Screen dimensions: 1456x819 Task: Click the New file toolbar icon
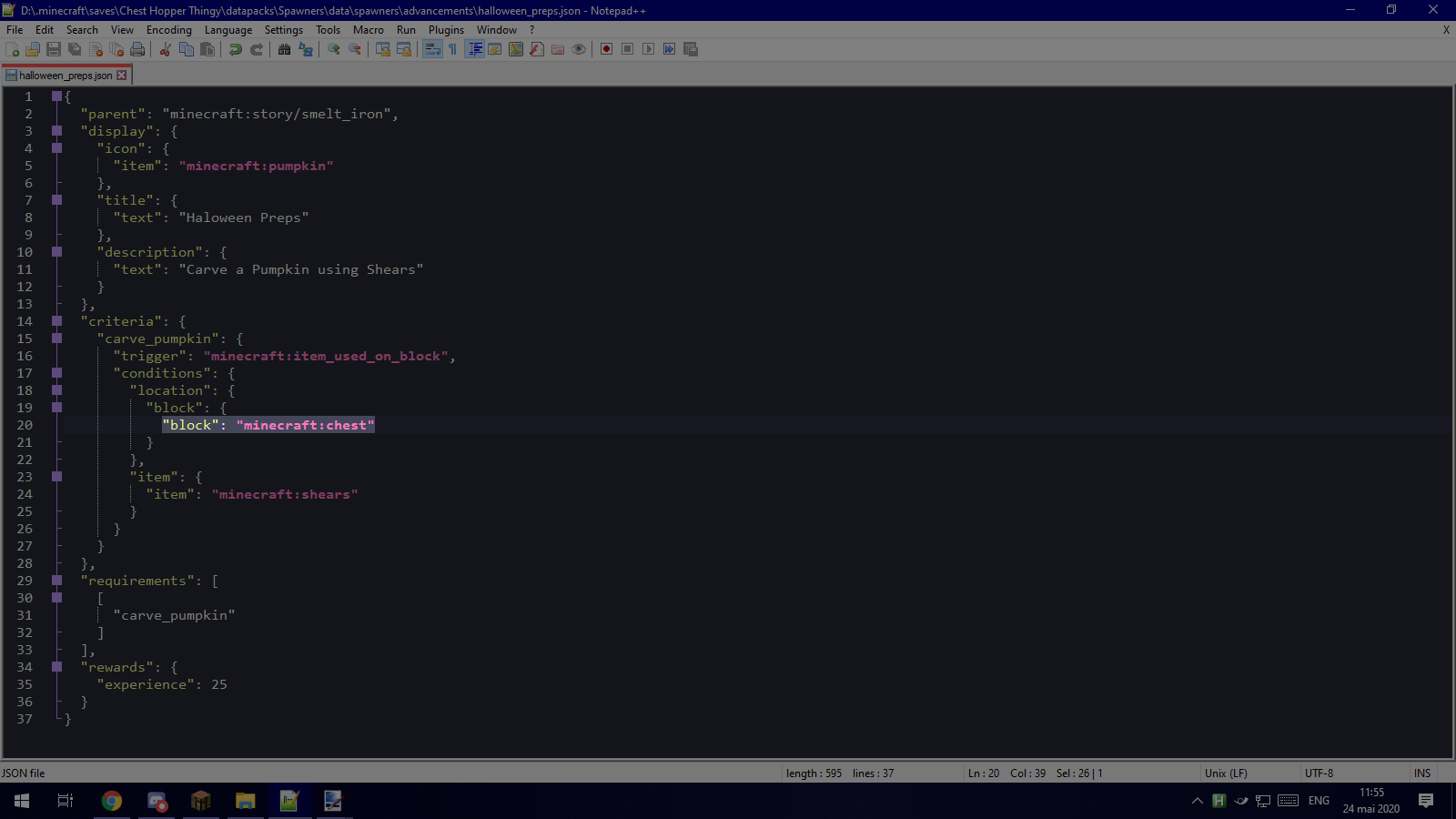coord(13,49)
